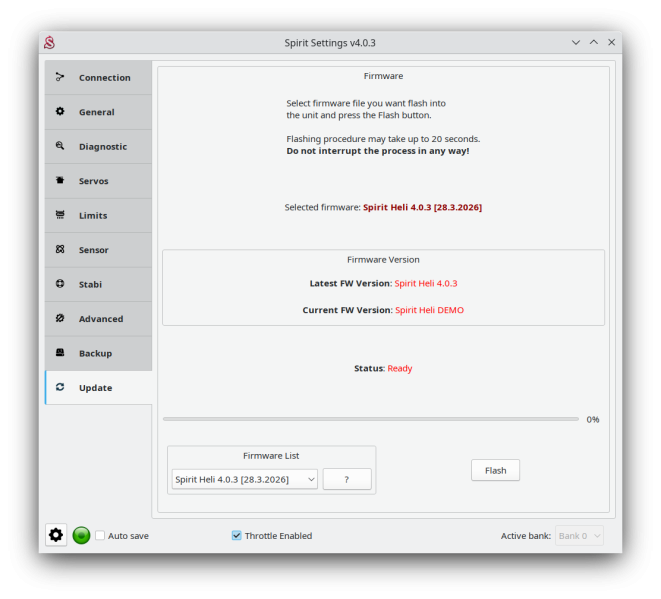Click the Stabi tab icon

60,284
